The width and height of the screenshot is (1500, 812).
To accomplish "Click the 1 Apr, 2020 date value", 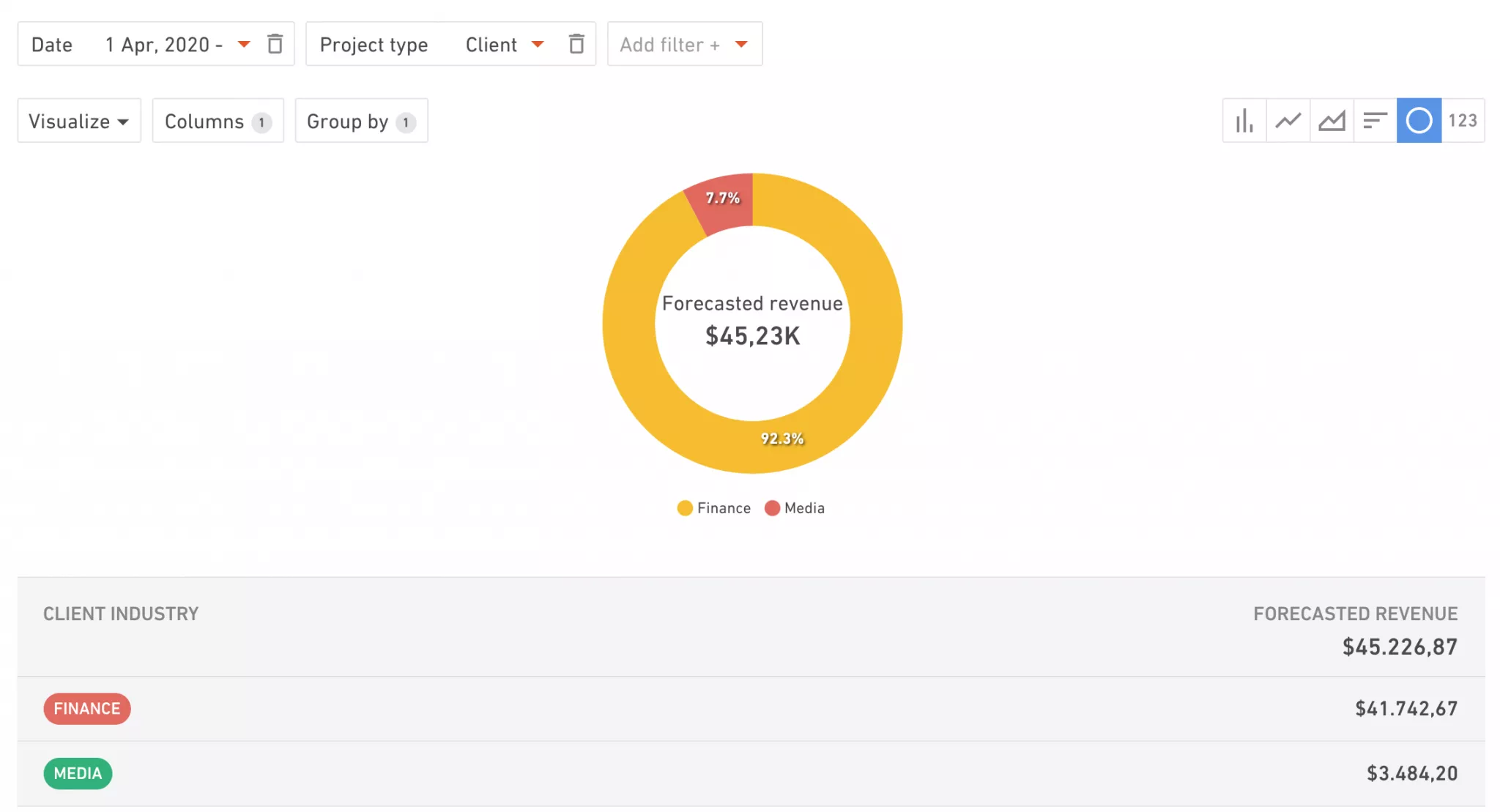I will click(x=164, y=45).
